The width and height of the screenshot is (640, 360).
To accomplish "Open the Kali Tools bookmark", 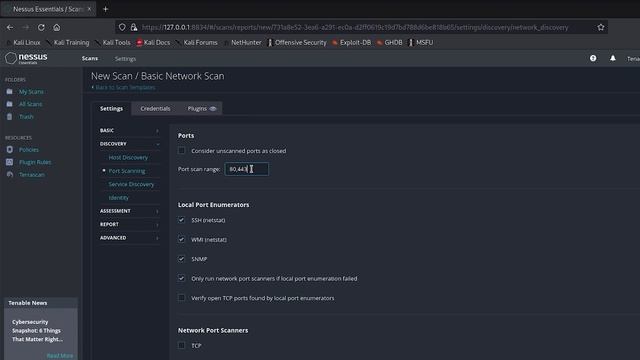I will point(113,42).
